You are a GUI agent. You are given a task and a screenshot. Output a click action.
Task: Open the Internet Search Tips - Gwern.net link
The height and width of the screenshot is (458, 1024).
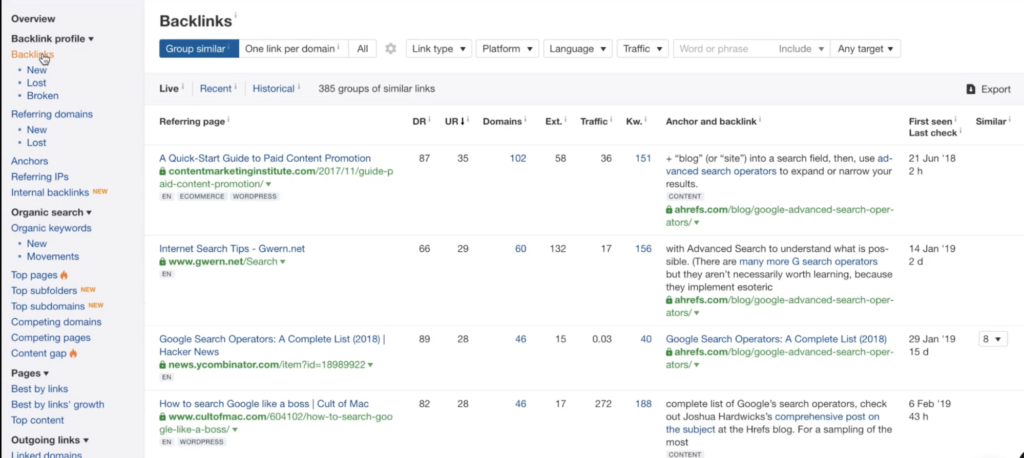click(x=232, y=249)
